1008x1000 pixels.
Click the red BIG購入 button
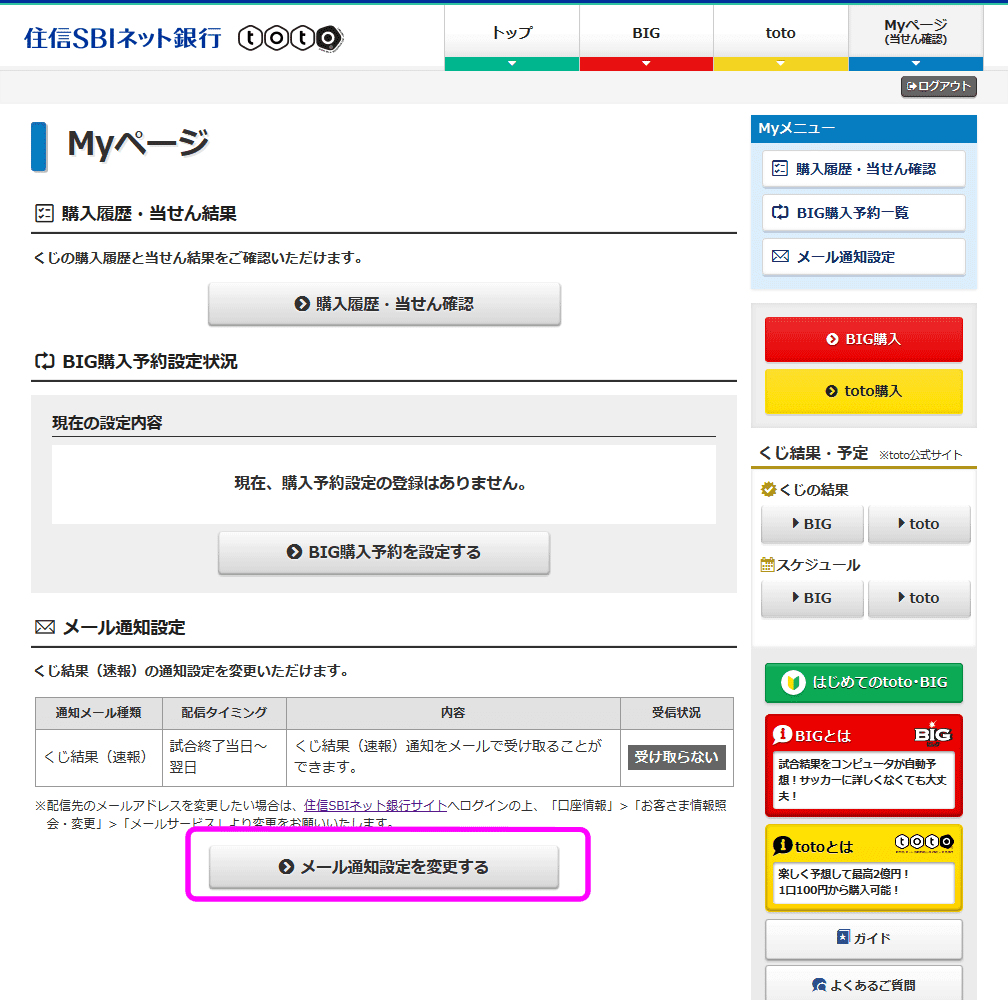863,339
